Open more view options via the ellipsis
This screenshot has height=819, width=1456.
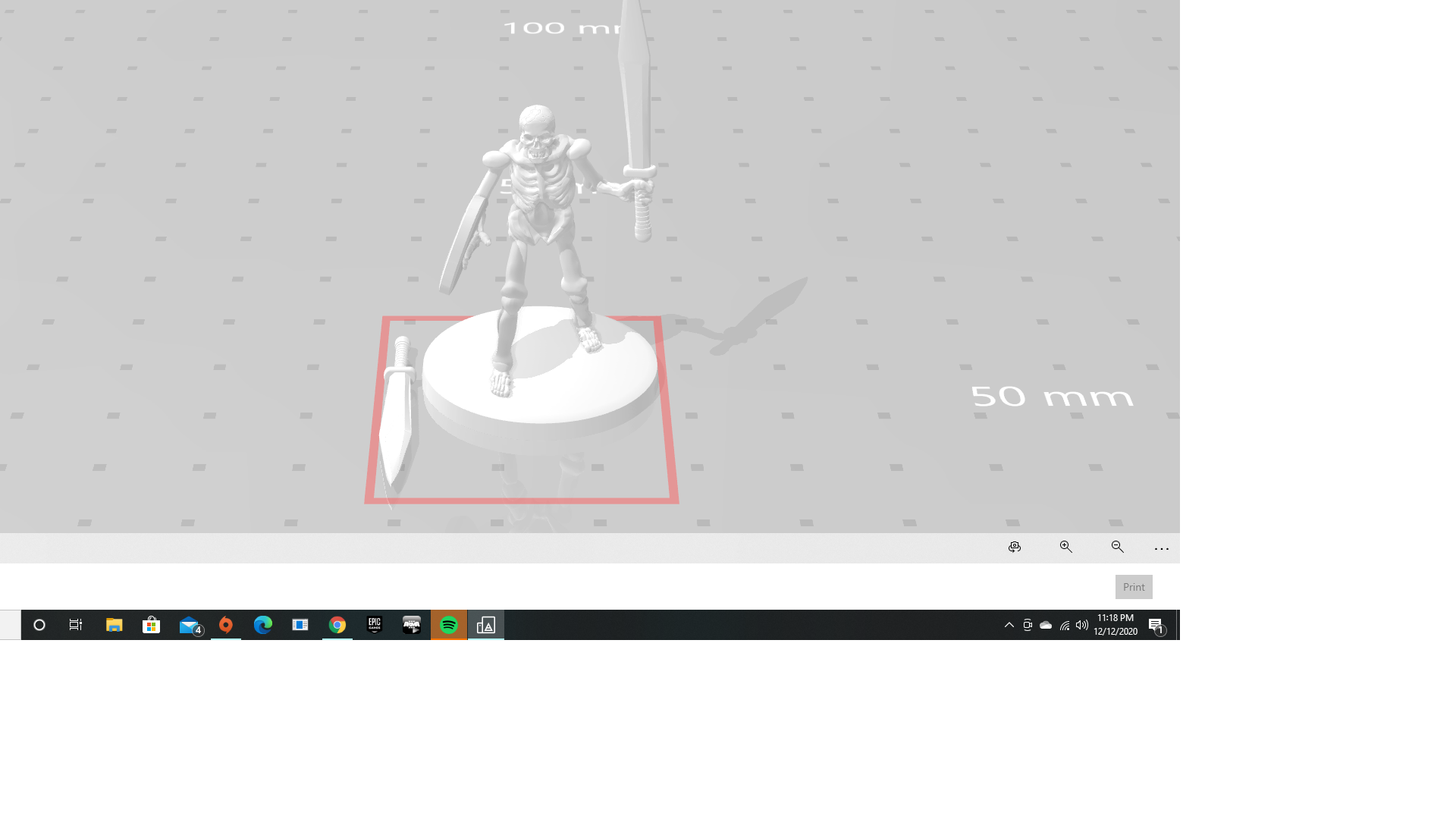click(x=1161, y=548)
